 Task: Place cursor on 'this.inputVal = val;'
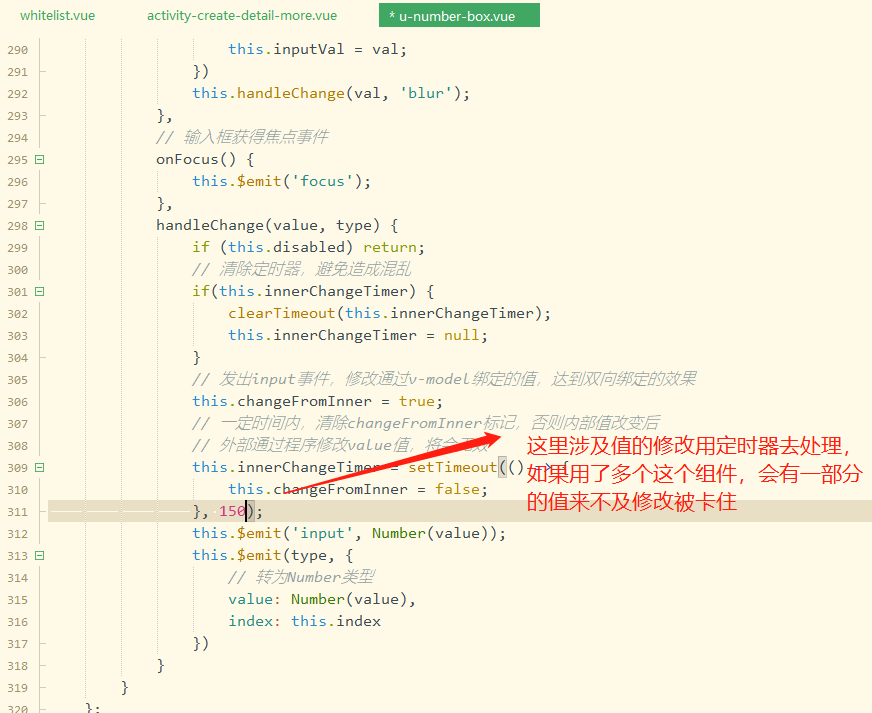coord(317,49)
